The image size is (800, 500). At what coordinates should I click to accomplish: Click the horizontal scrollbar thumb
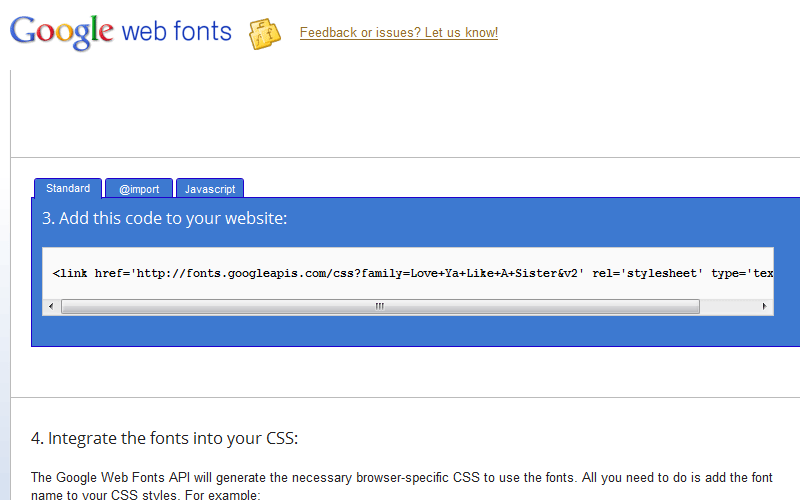click(380, 306)
